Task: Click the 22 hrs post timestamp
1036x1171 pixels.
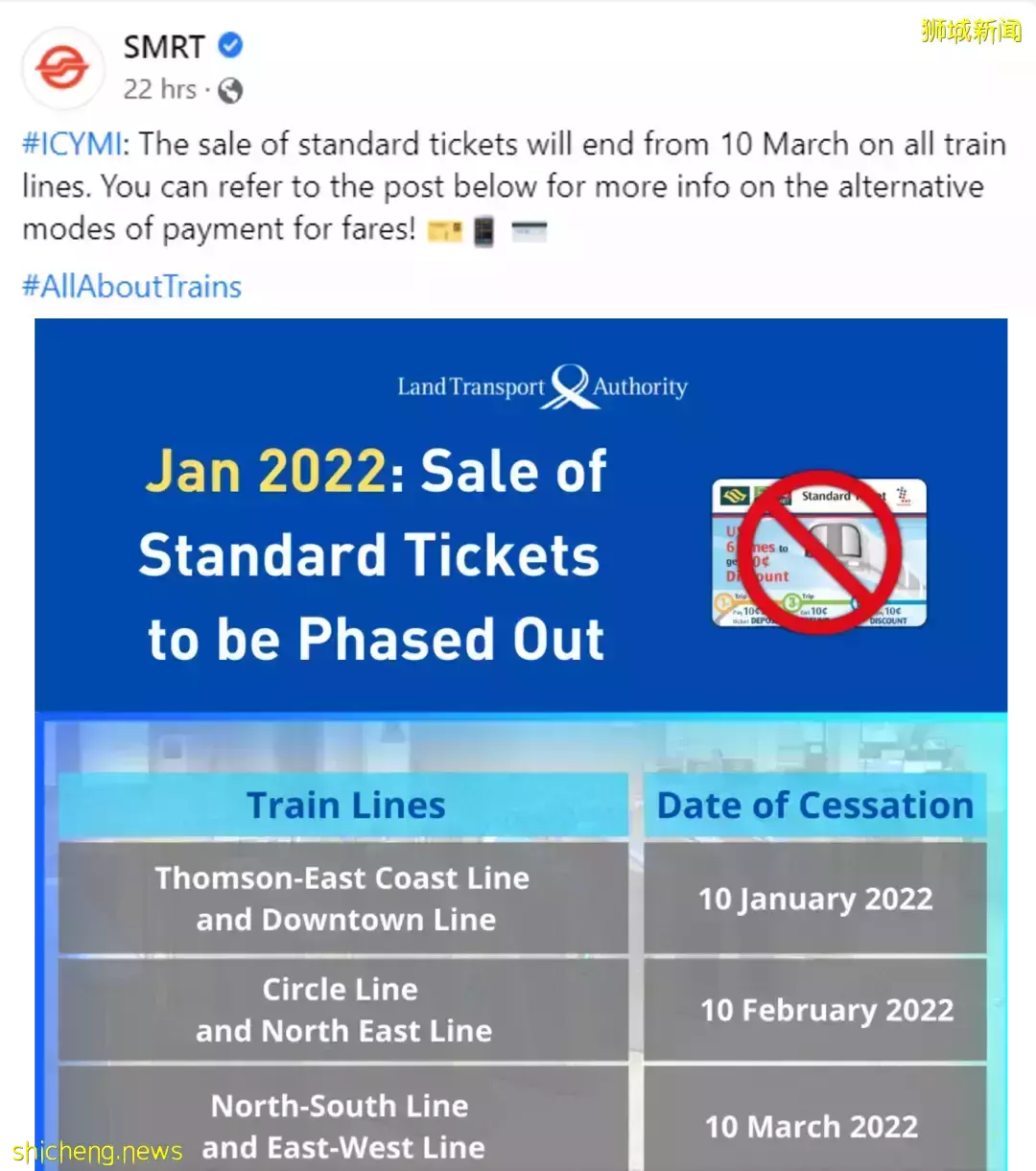Action: click(159, 89)
